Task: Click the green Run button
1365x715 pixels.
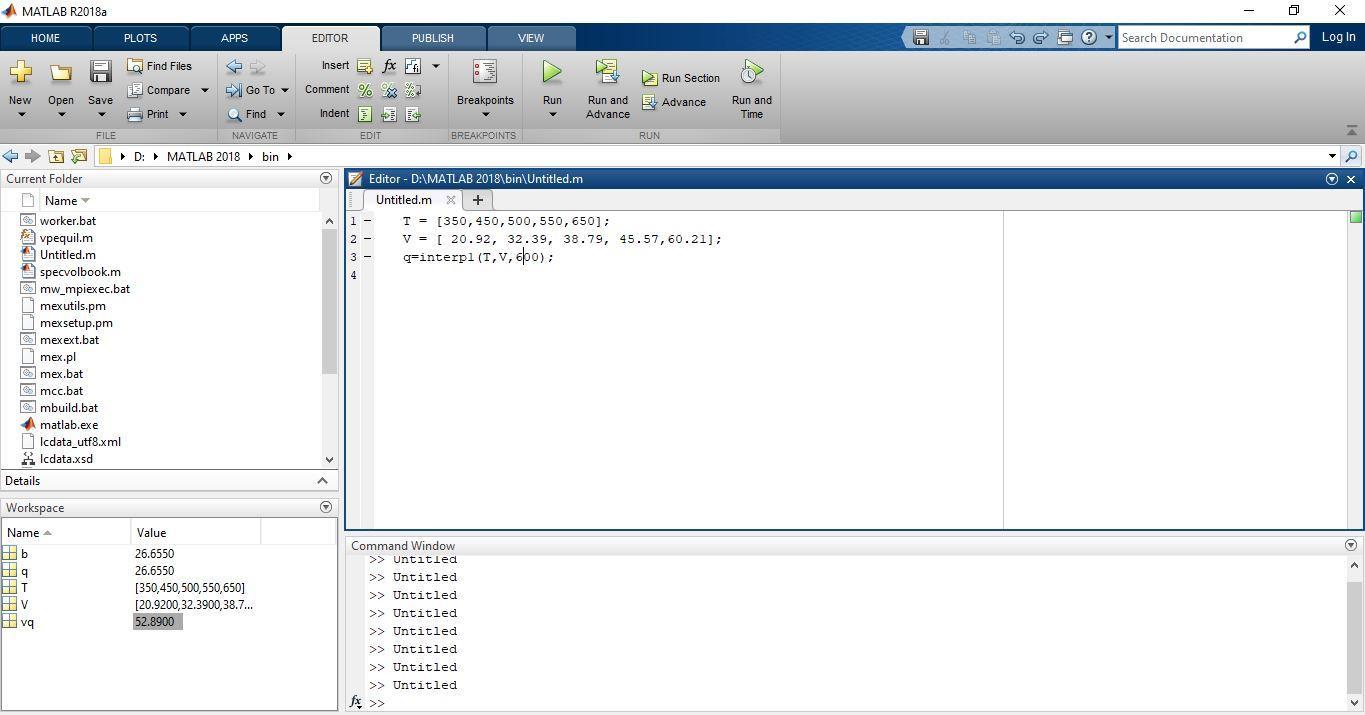Action: click(x=552, y=72)
